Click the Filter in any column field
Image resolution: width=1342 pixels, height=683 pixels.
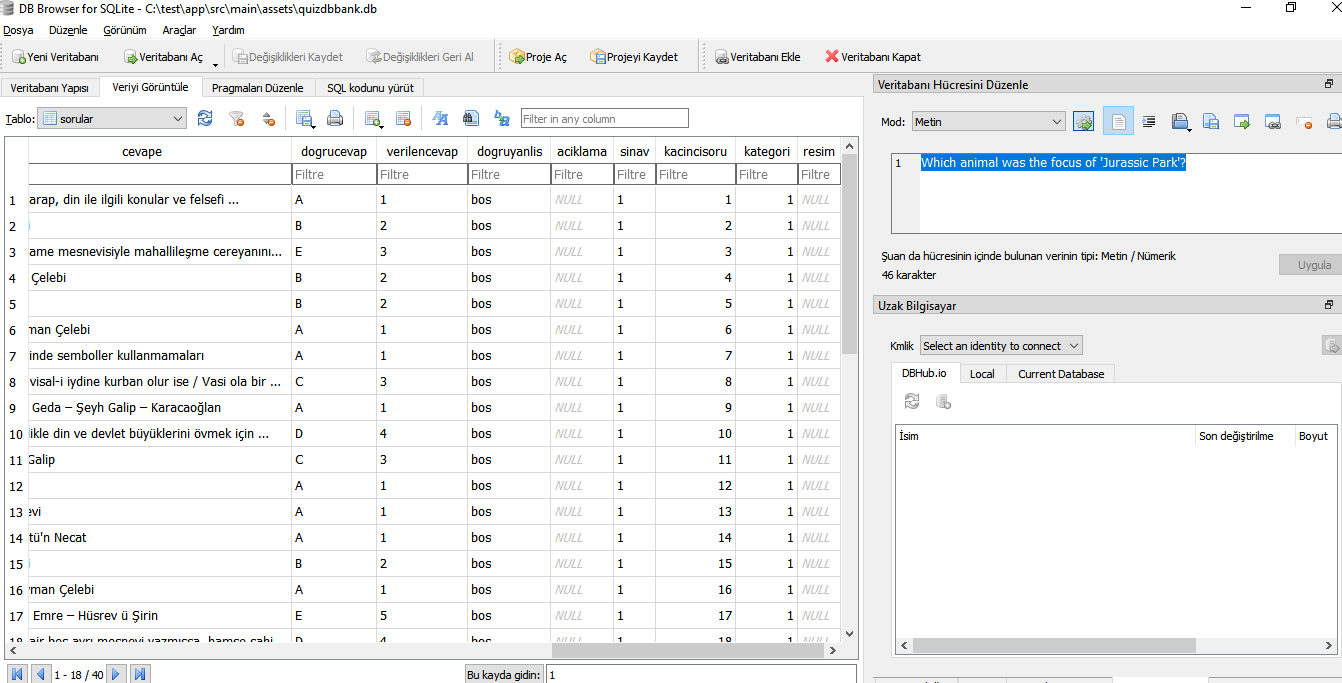point(605,118)
